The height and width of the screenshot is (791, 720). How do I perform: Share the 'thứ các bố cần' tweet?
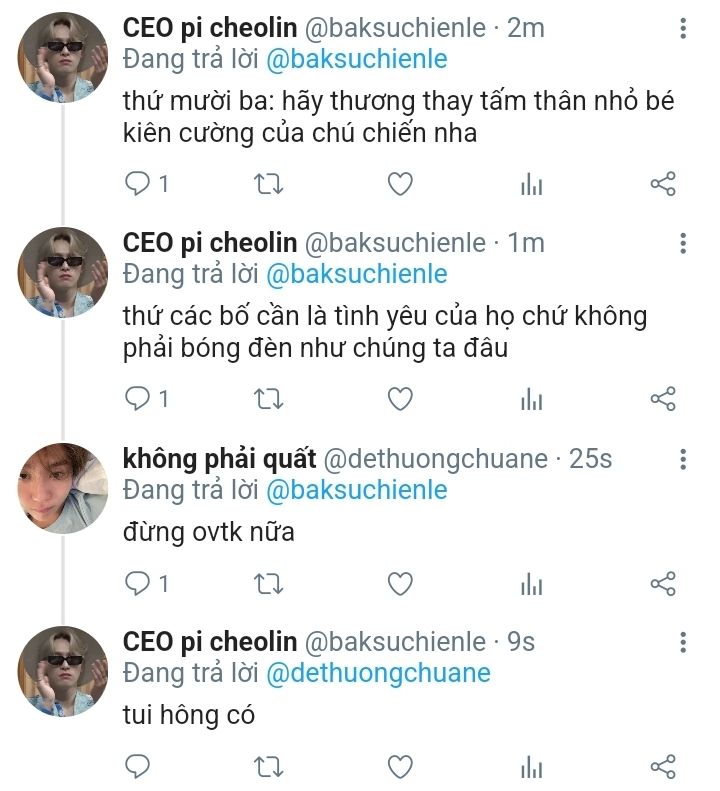[663, 399]
